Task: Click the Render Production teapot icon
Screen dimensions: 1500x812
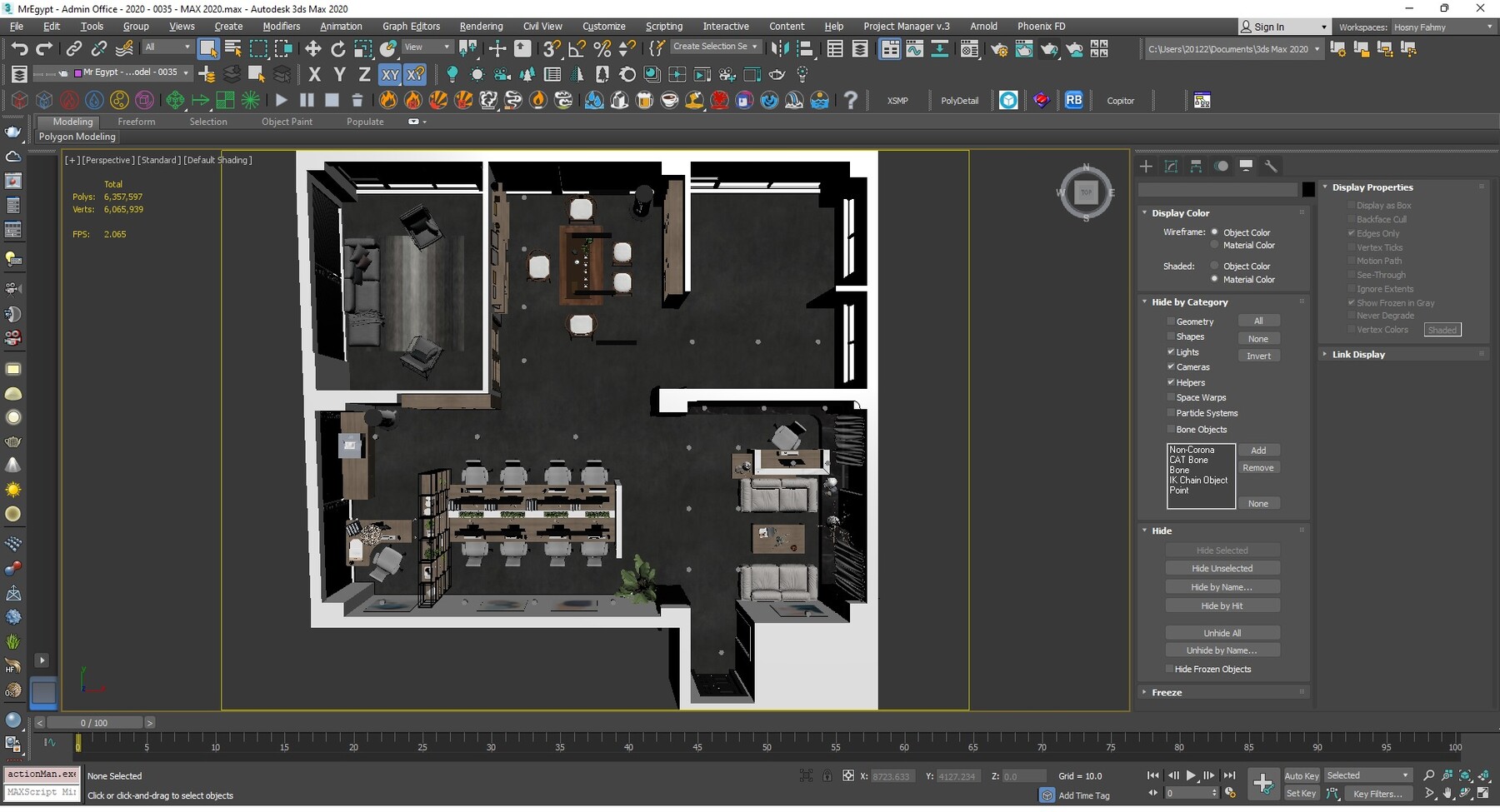Action: coord(1050,48)
